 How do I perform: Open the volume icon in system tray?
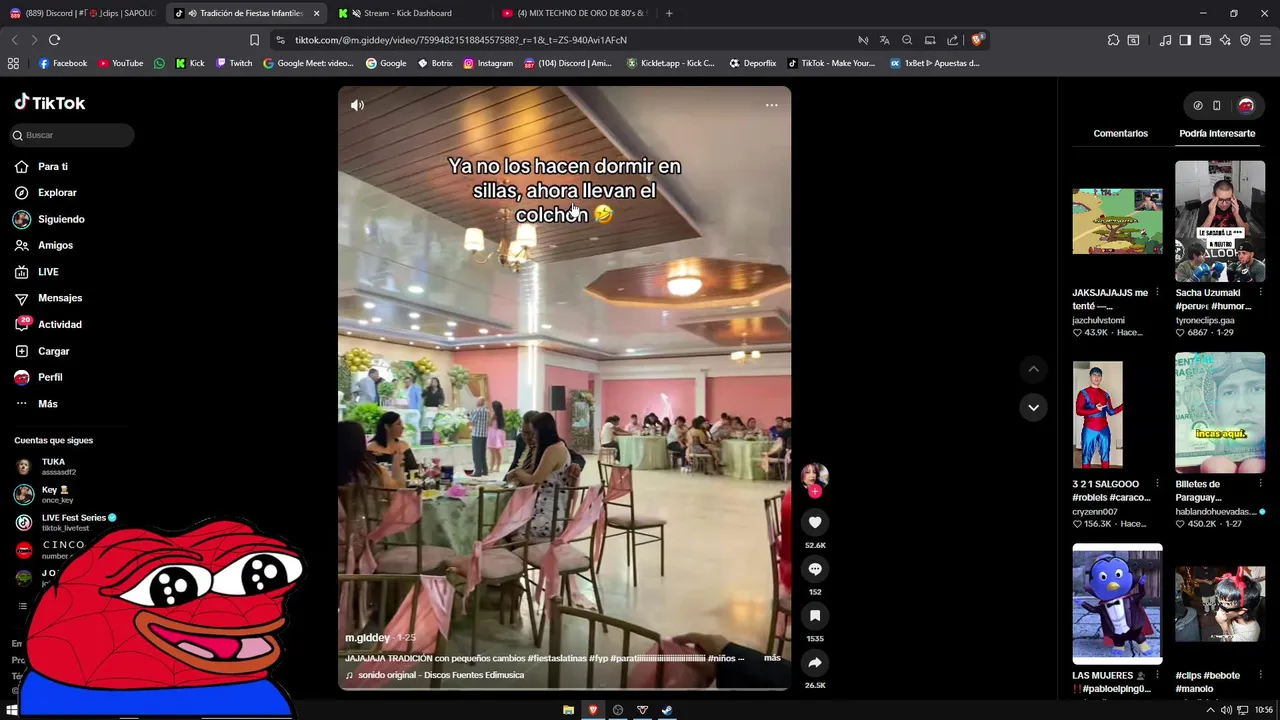click(1226, 710)
